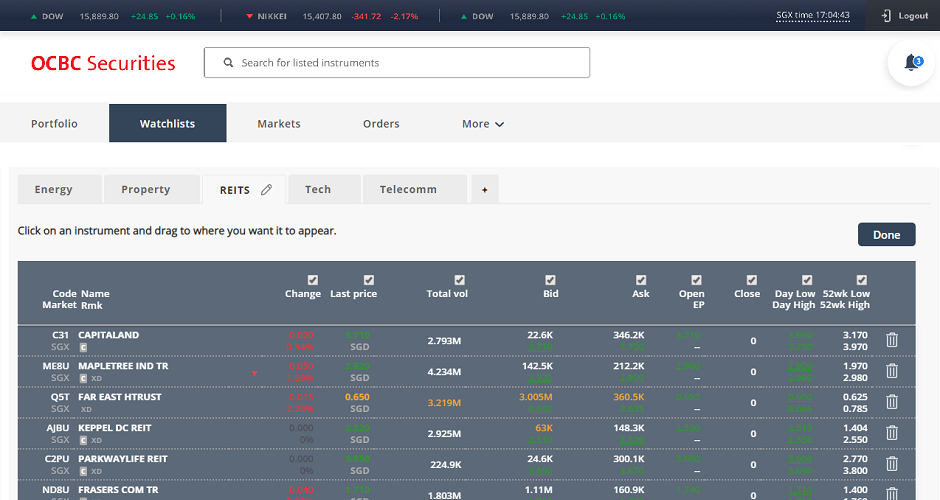Click the 360.5K ask volume value

click(628, 397)
